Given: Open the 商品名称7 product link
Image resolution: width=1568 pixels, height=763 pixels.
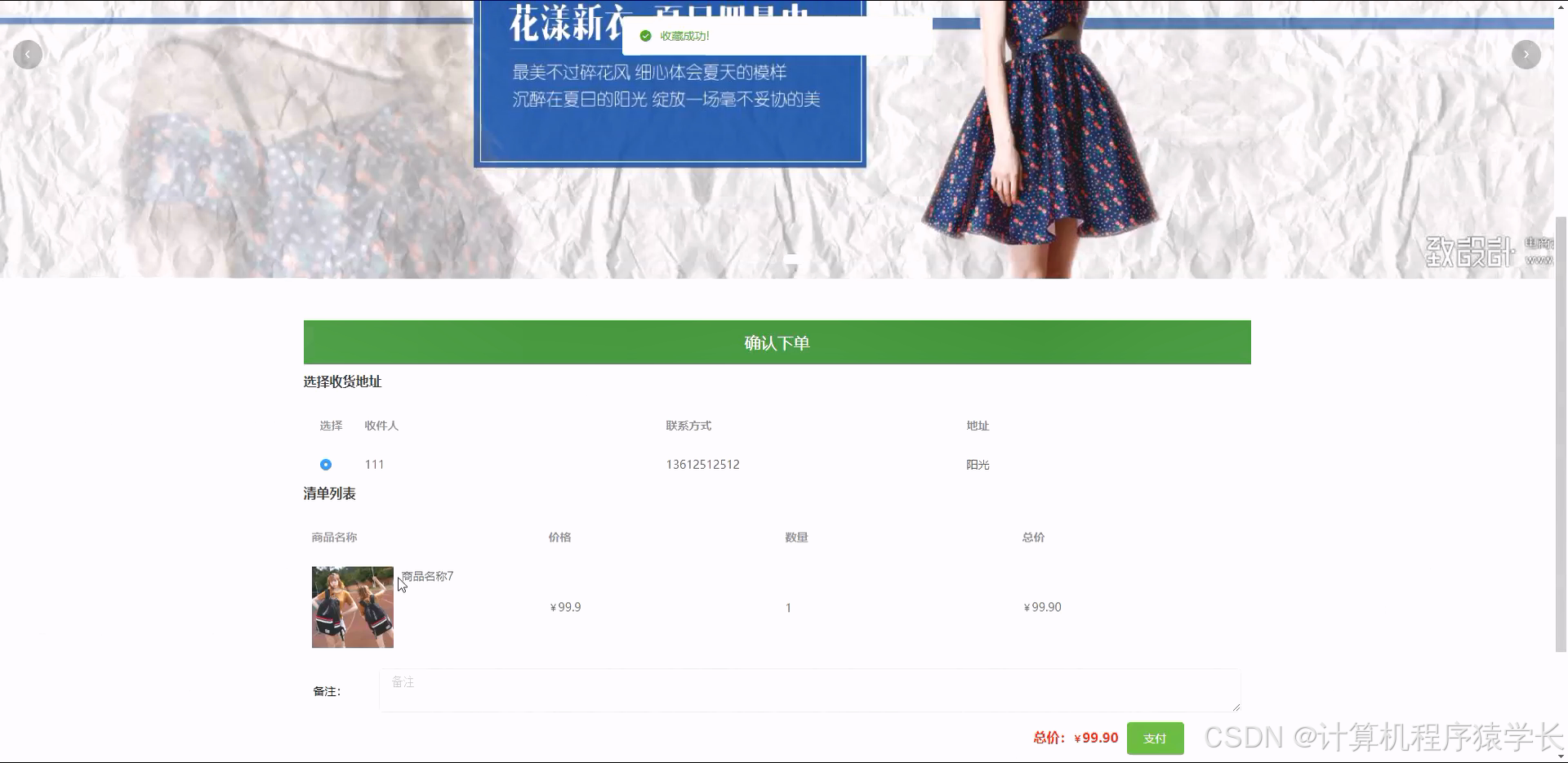Looking at the screenshot, I should click(425, 576).
